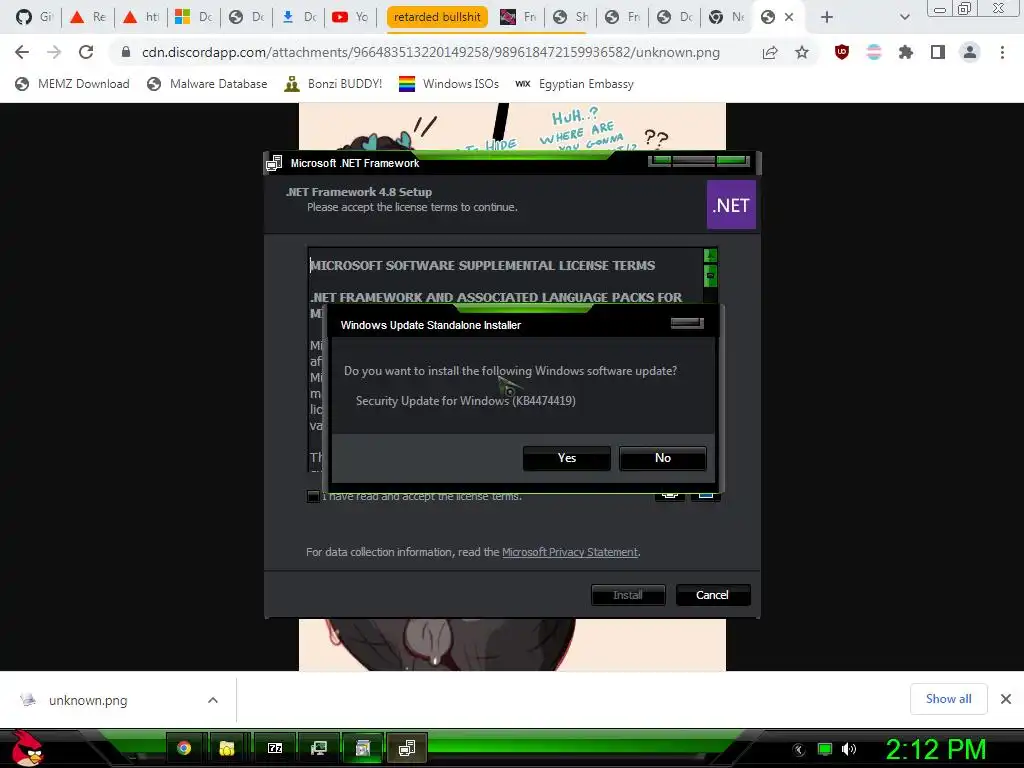Switch to the 'Ne' Chrome-icon tab
Image resolution: width=1024 pixels, height=768 pixels.
point(727,18)
